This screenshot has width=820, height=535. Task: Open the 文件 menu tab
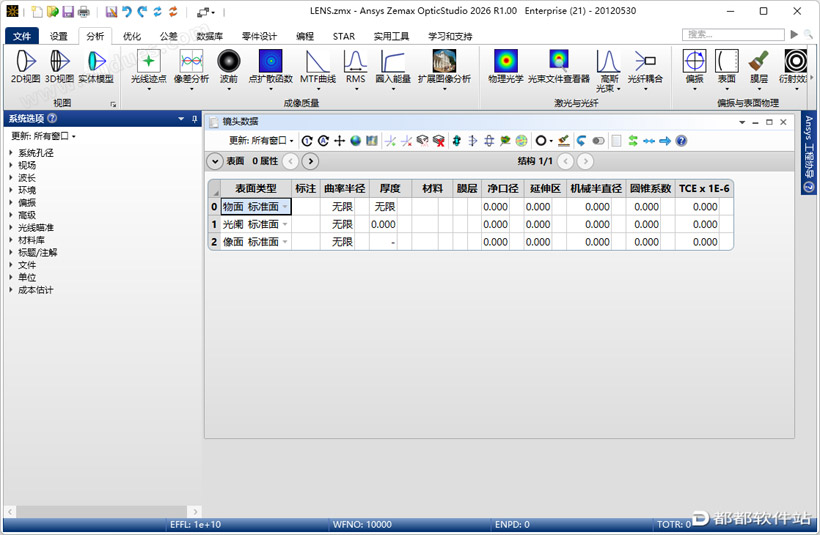tap(22, 36)
